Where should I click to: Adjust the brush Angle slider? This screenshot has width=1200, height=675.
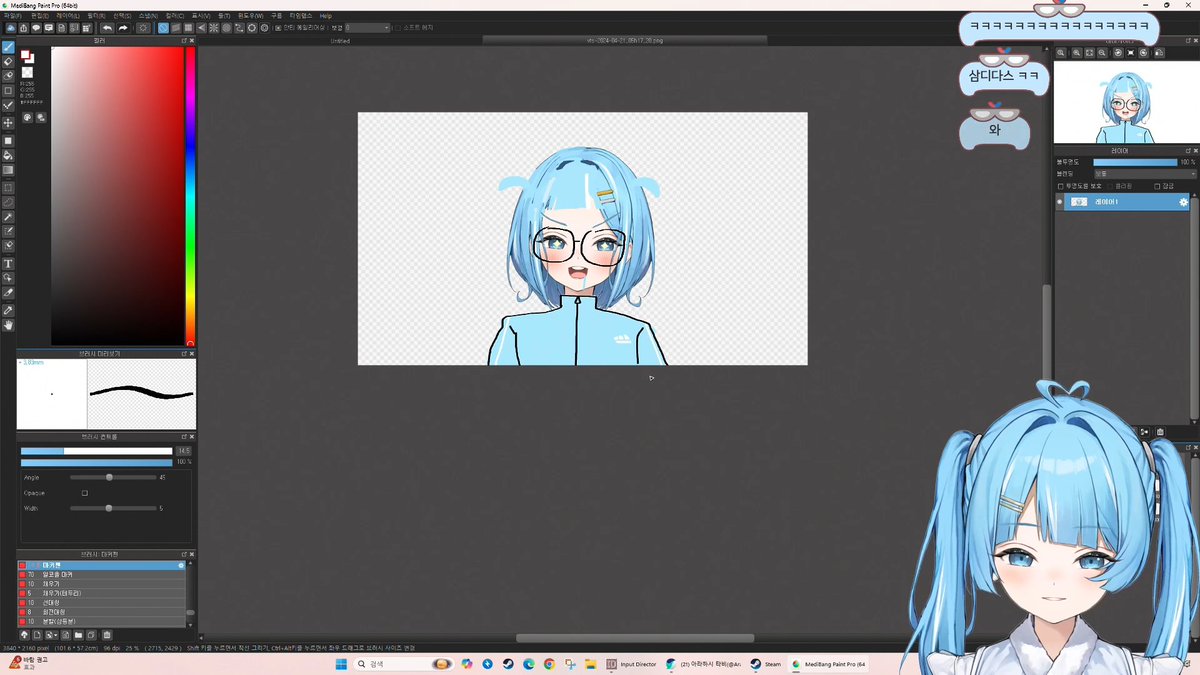112,477
